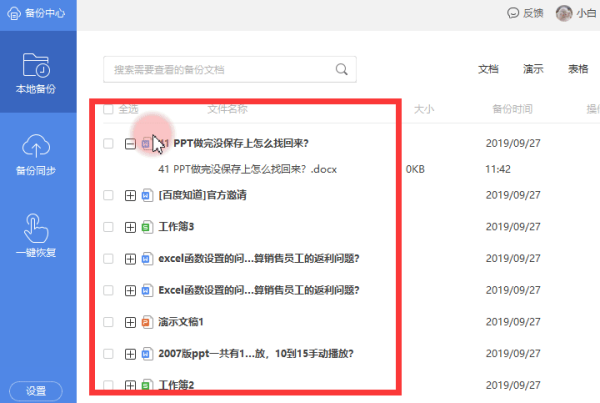600x403 pixels.
Task: Check the box for capital Excel函数设置 row
Action: tap(108, 290)
